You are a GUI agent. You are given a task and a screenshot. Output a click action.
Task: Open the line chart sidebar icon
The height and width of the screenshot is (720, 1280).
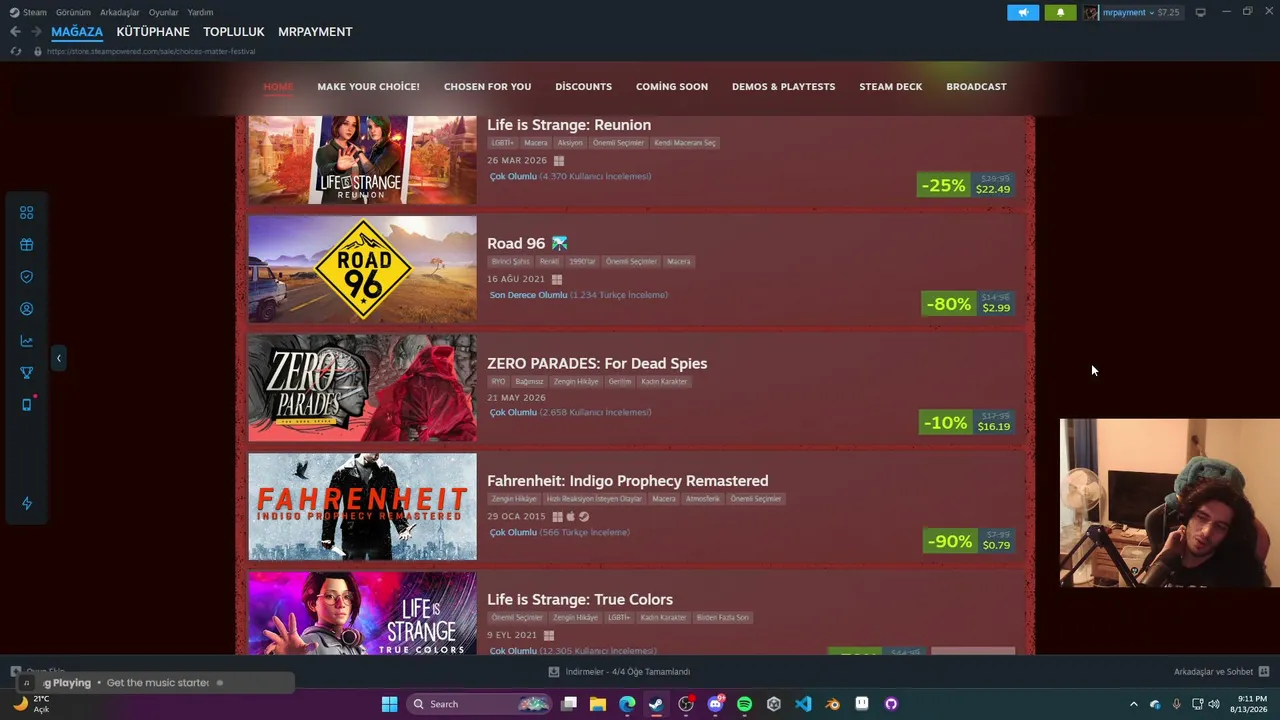(27, 341)
